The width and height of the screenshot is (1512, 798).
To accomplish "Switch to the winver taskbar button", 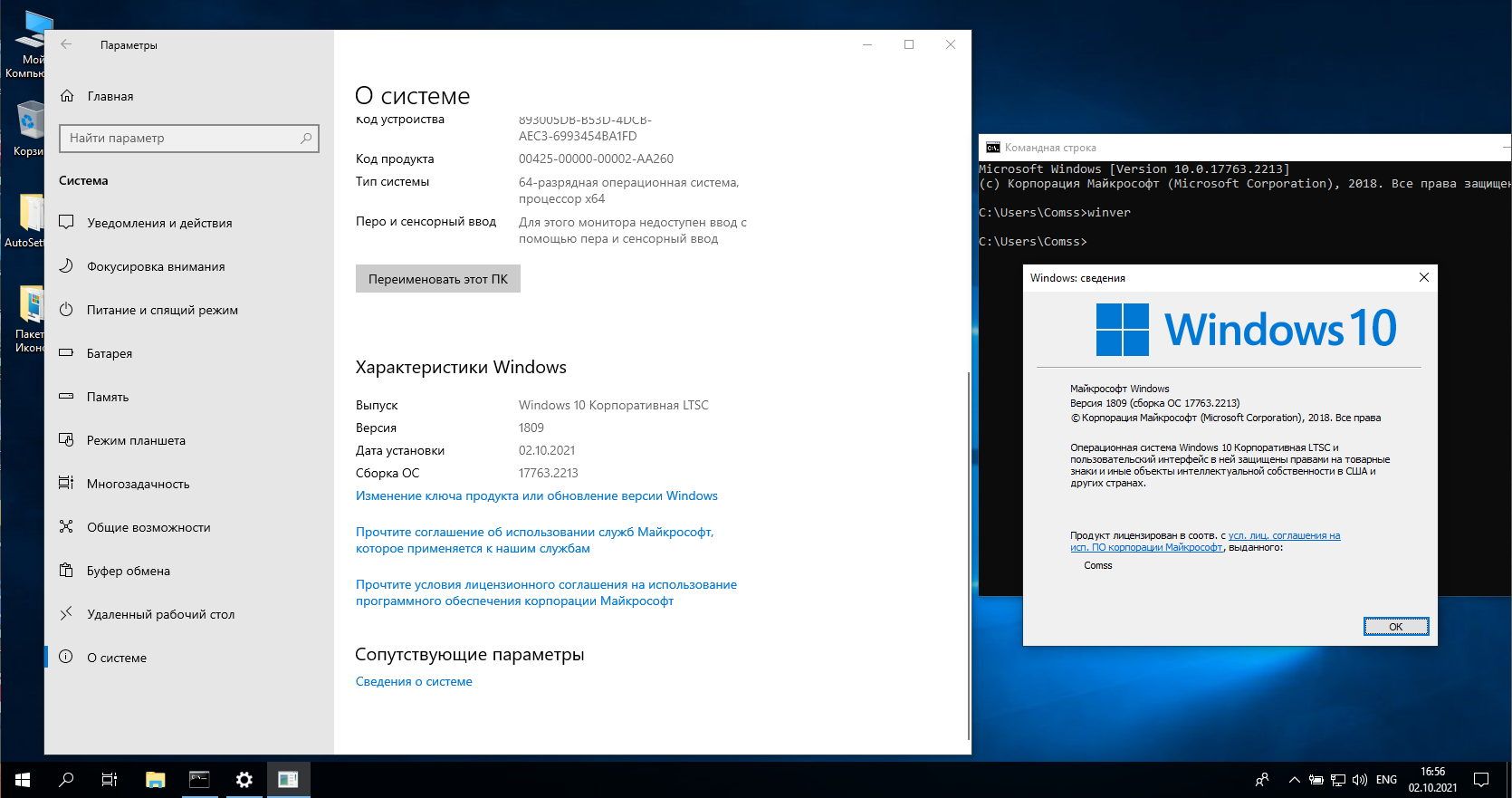I will point(288,779).
